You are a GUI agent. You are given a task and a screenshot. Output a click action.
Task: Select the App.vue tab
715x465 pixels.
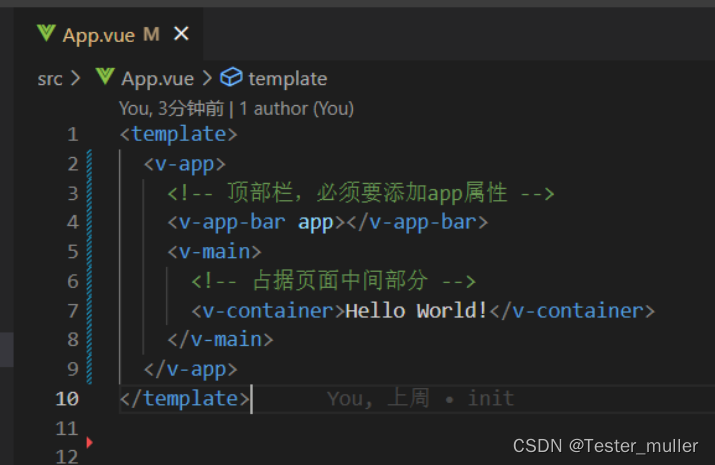(x=109, y=34)
